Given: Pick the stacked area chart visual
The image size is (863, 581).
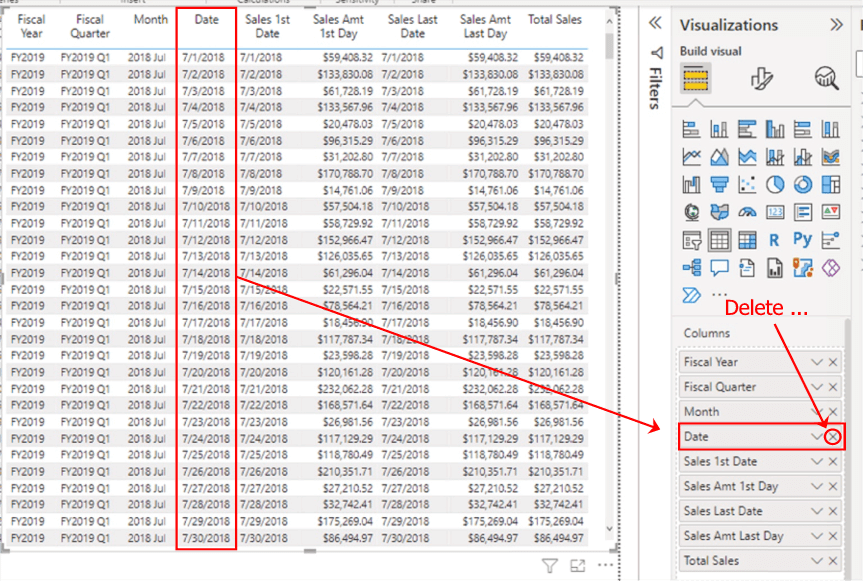Looking at the screenshot, I should click(747, 157).
